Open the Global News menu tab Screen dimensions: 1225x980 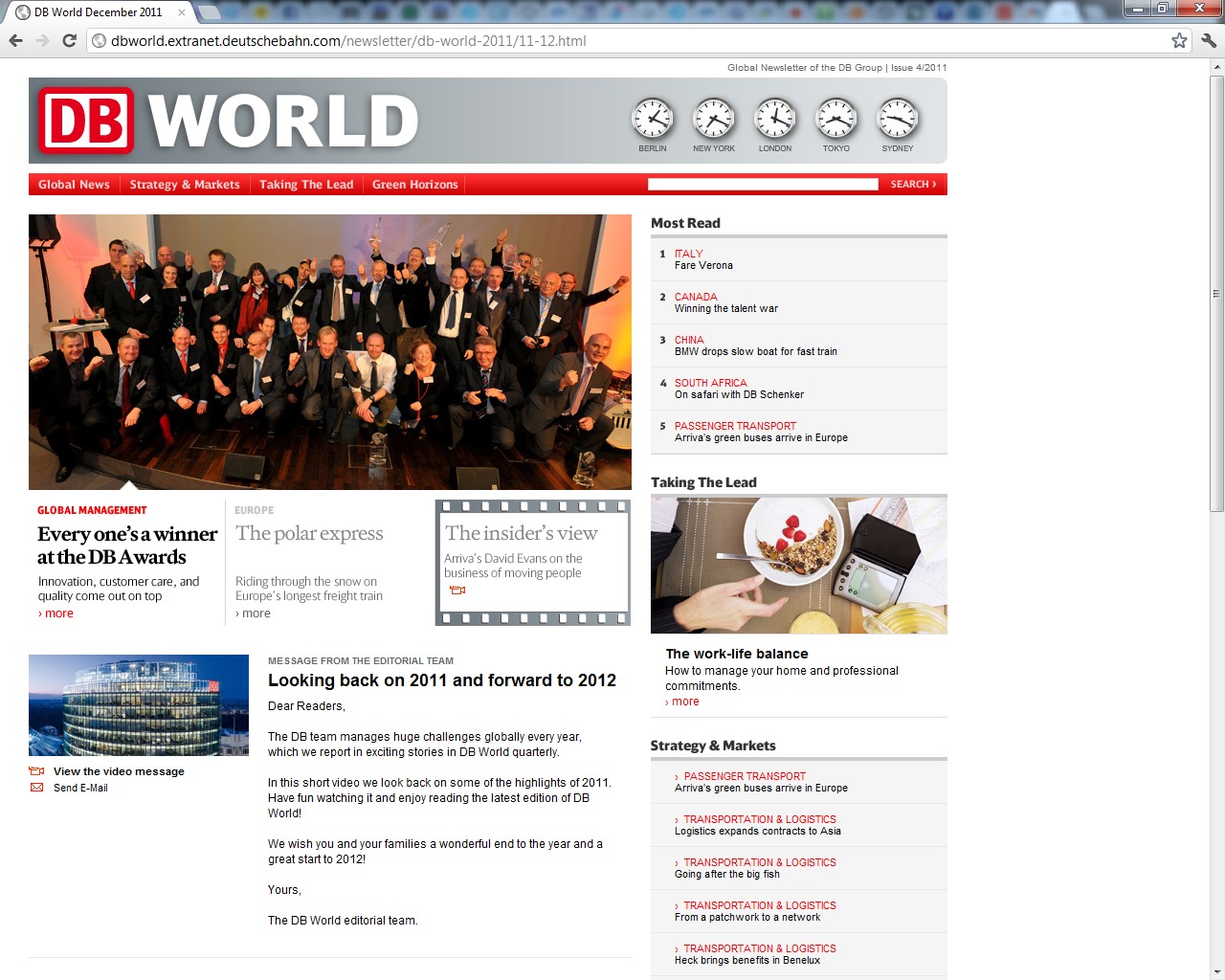pos(74,185)
